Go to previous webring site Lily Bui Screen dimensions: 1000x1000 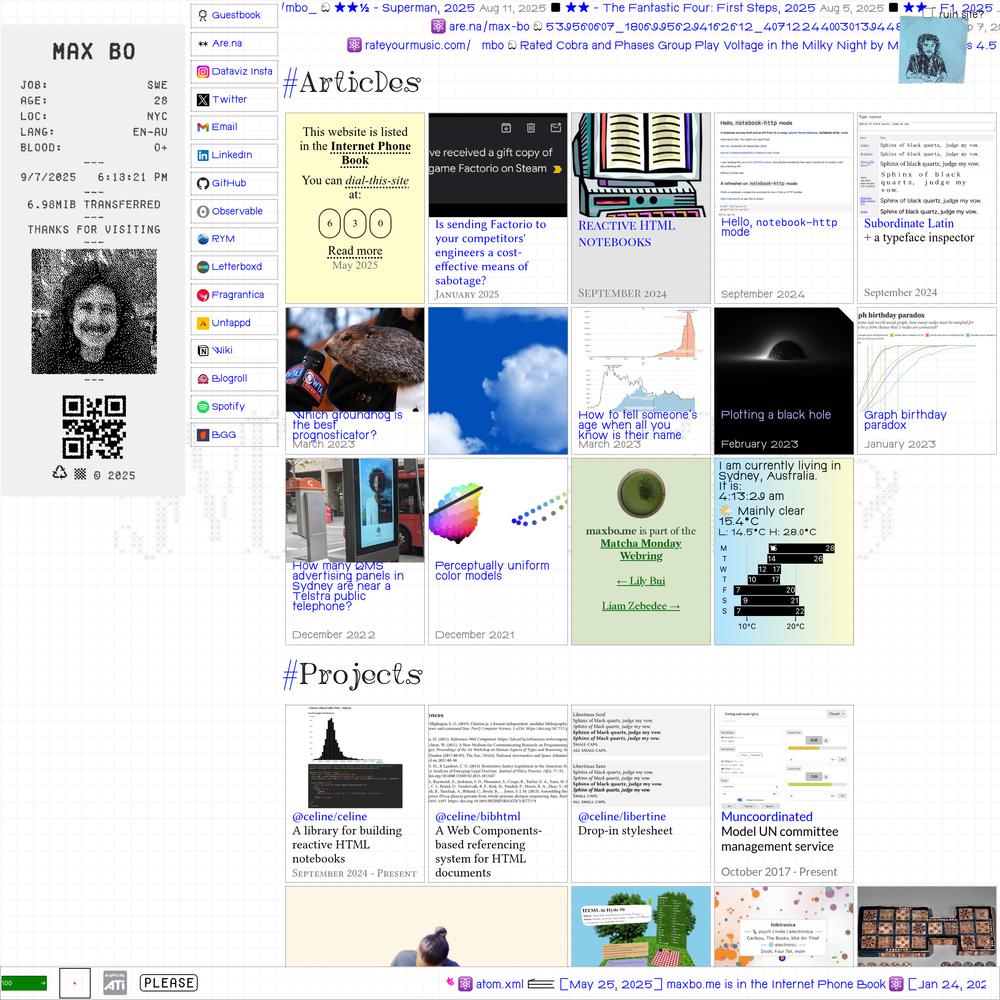(x=641, y=581)
